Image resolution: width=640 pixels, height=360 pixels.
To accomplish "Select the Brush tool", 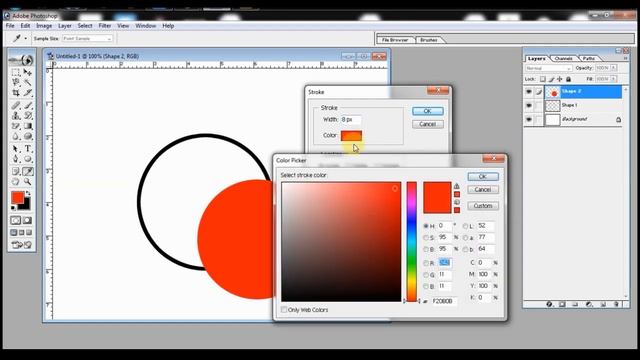I will (27, 106).
